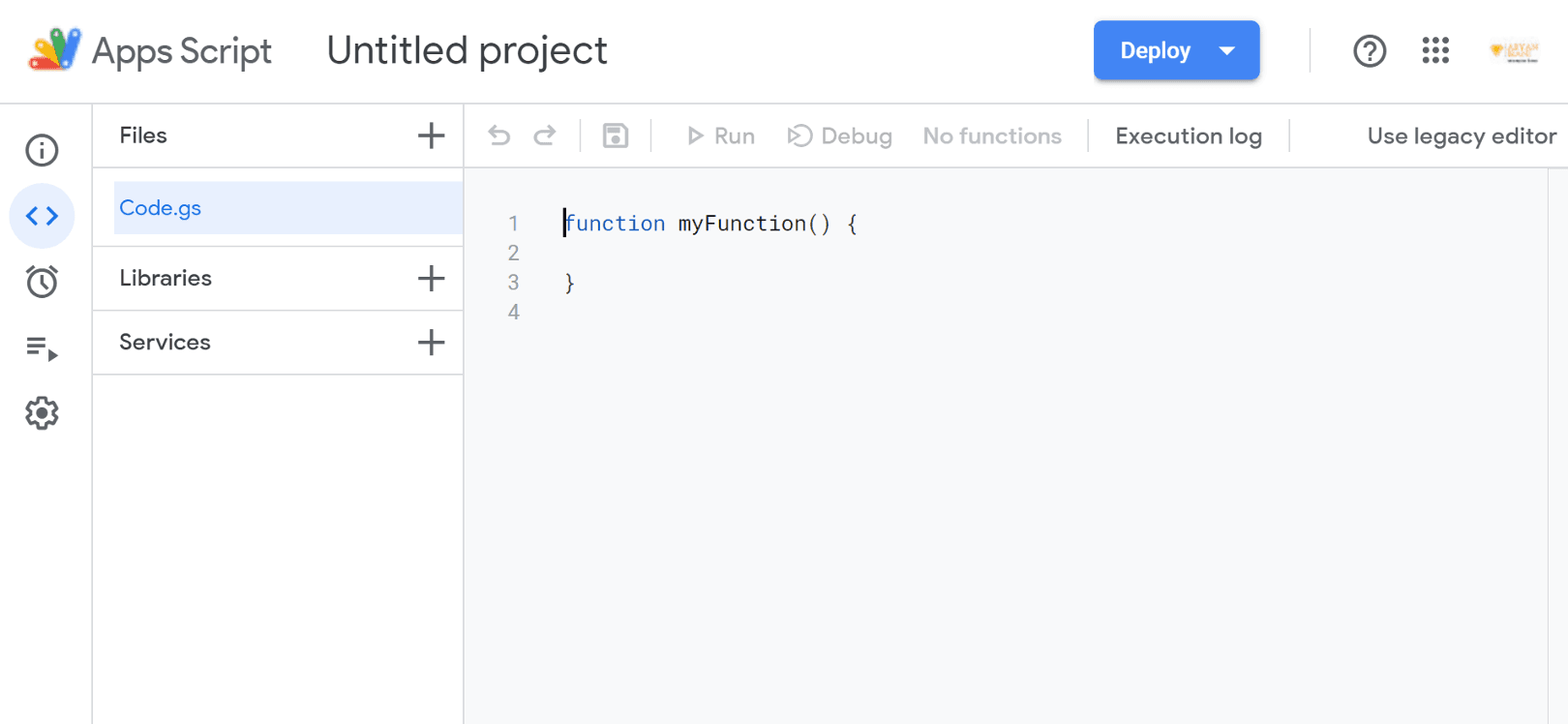
Task: Click the Services section label
Action: 165,343
